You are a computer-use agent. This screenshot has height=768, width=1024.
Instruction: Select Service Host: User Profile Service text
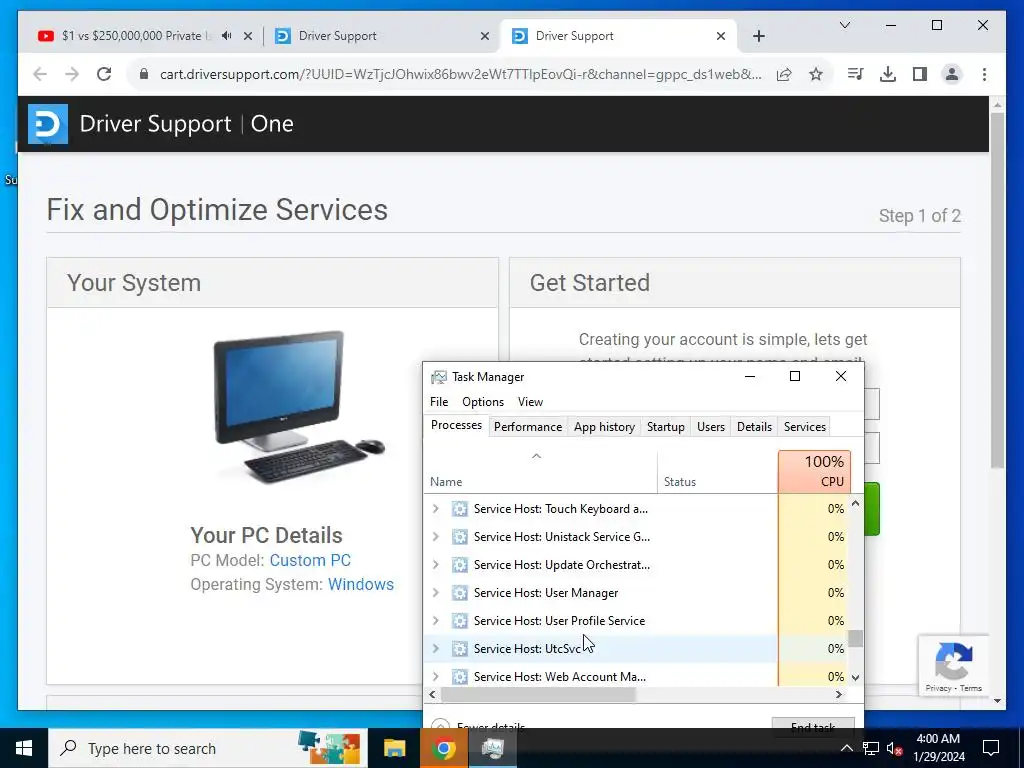[559, 621]
